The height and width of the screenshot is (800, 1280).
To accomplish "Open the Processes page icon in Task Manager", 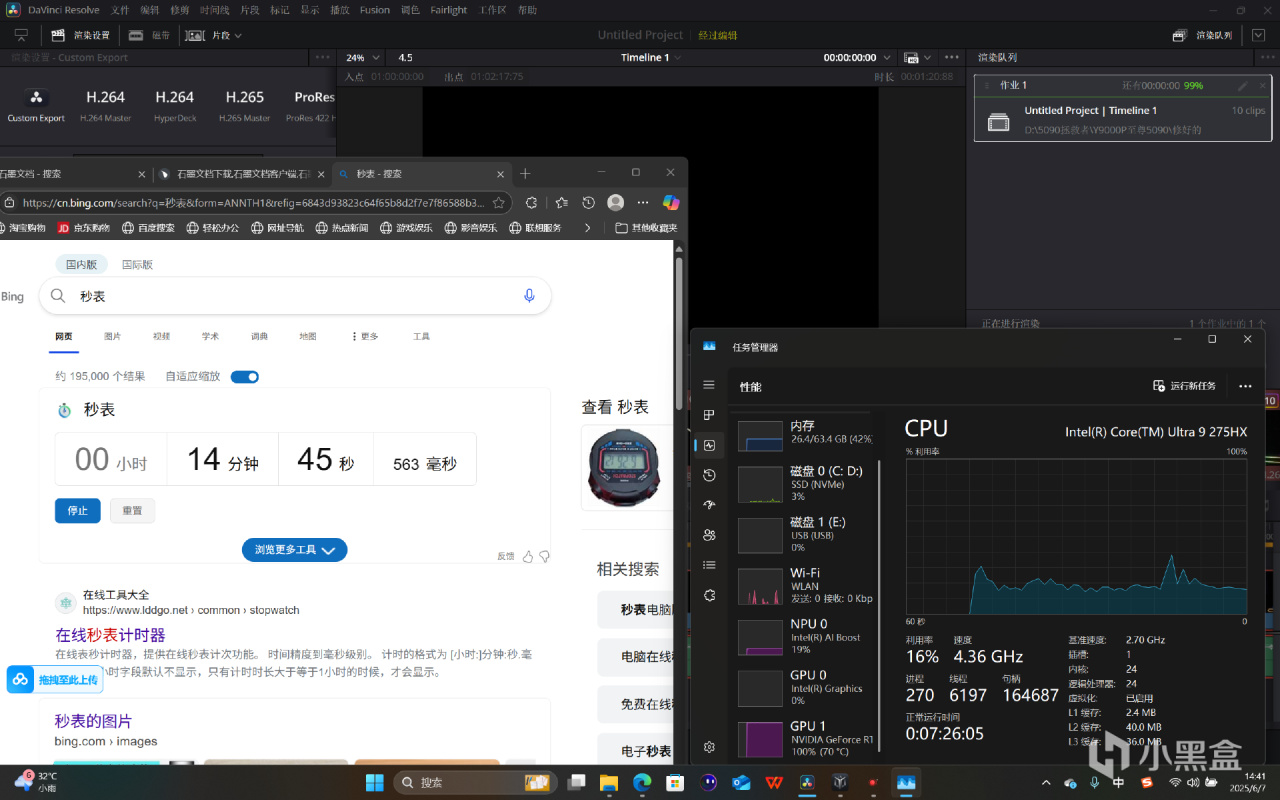I will [x=709, y=415].
